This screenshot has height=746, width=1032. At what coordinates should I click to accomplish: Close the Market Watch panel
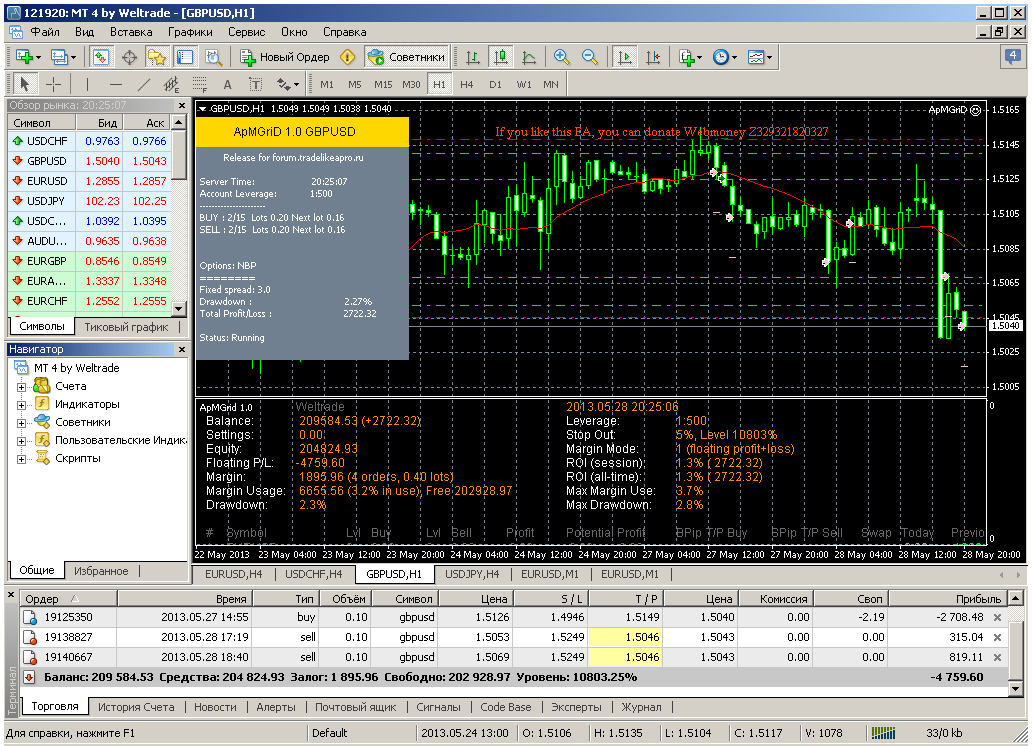click(182, 105)
